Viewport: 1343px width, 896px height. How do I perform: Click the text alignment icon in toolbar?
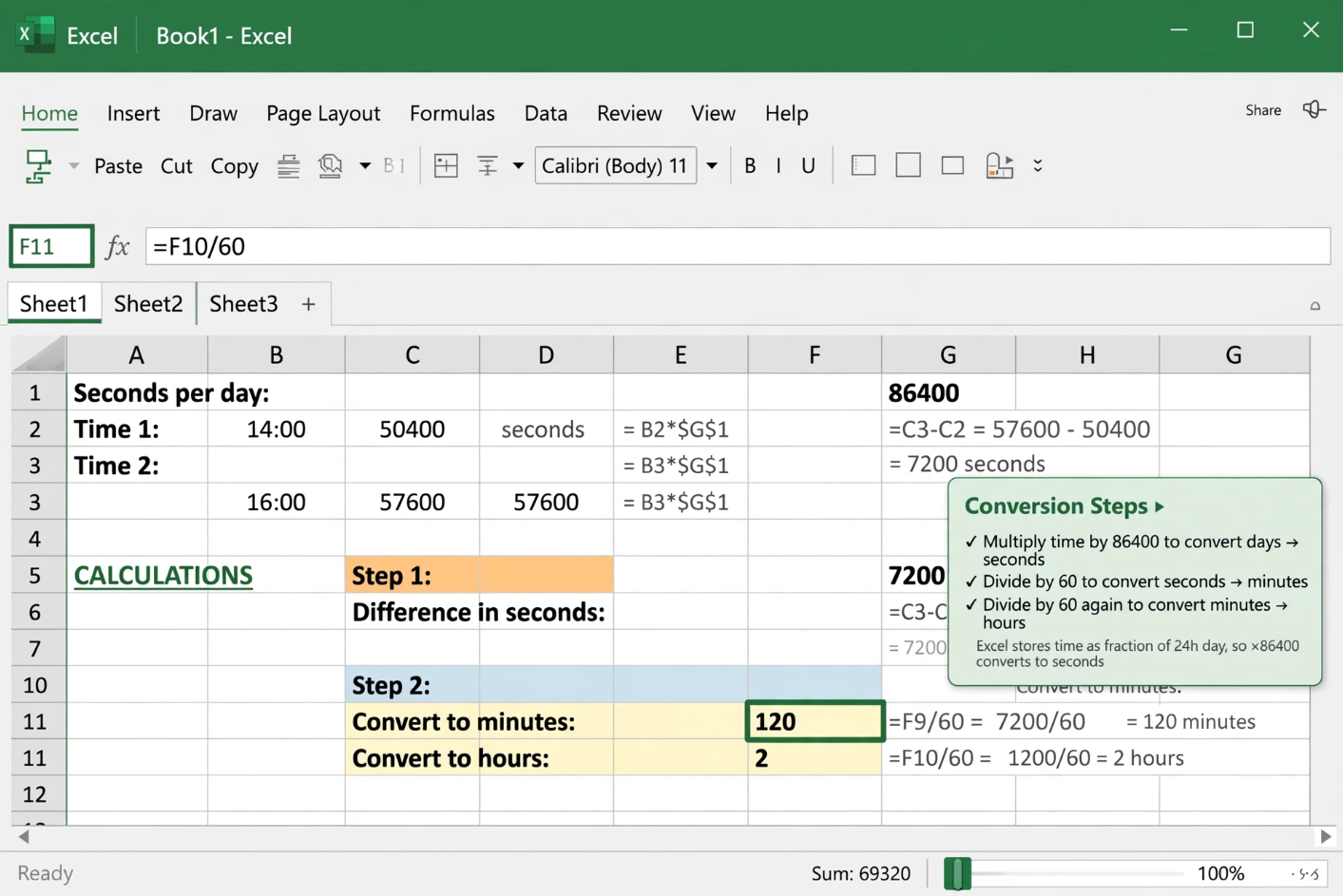(x=488, y=166)
